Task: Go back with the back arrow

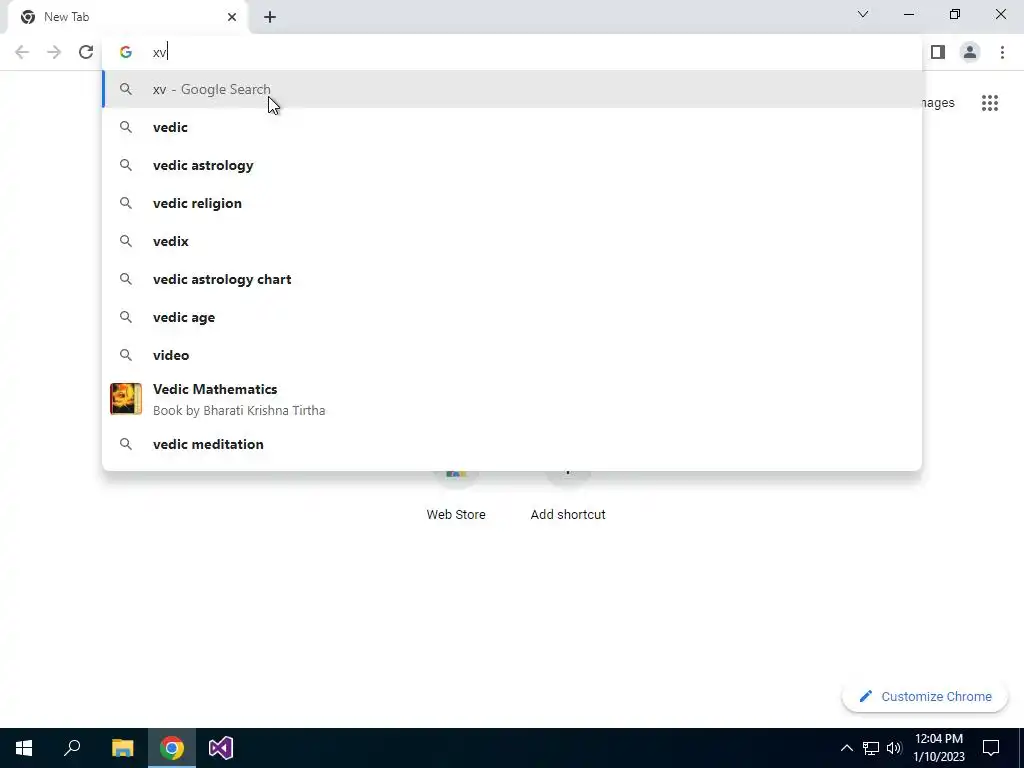Action: 22,52
